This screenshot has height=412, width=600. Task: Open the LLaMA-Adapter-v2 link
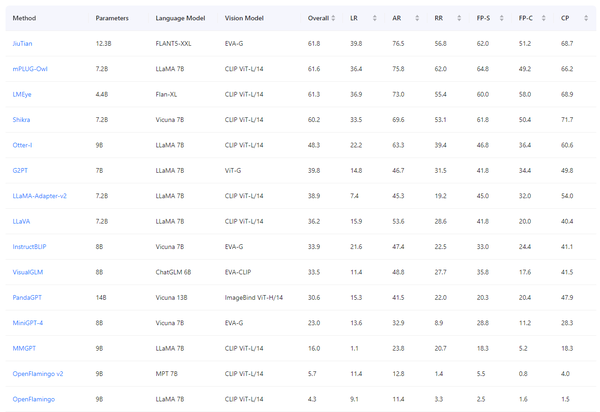coord(40,196)
